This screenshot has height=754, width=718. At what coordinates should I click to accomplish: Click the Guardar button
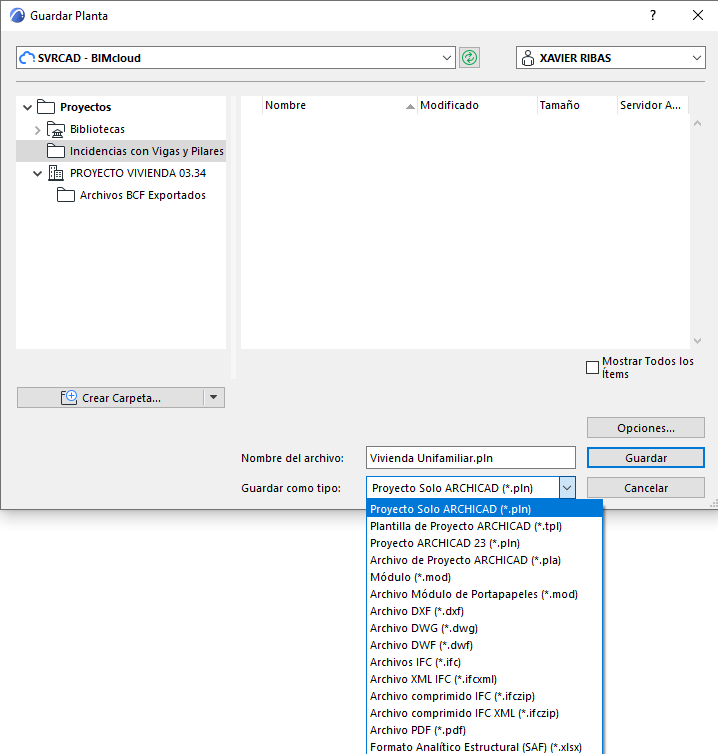[x=645, y=458]
